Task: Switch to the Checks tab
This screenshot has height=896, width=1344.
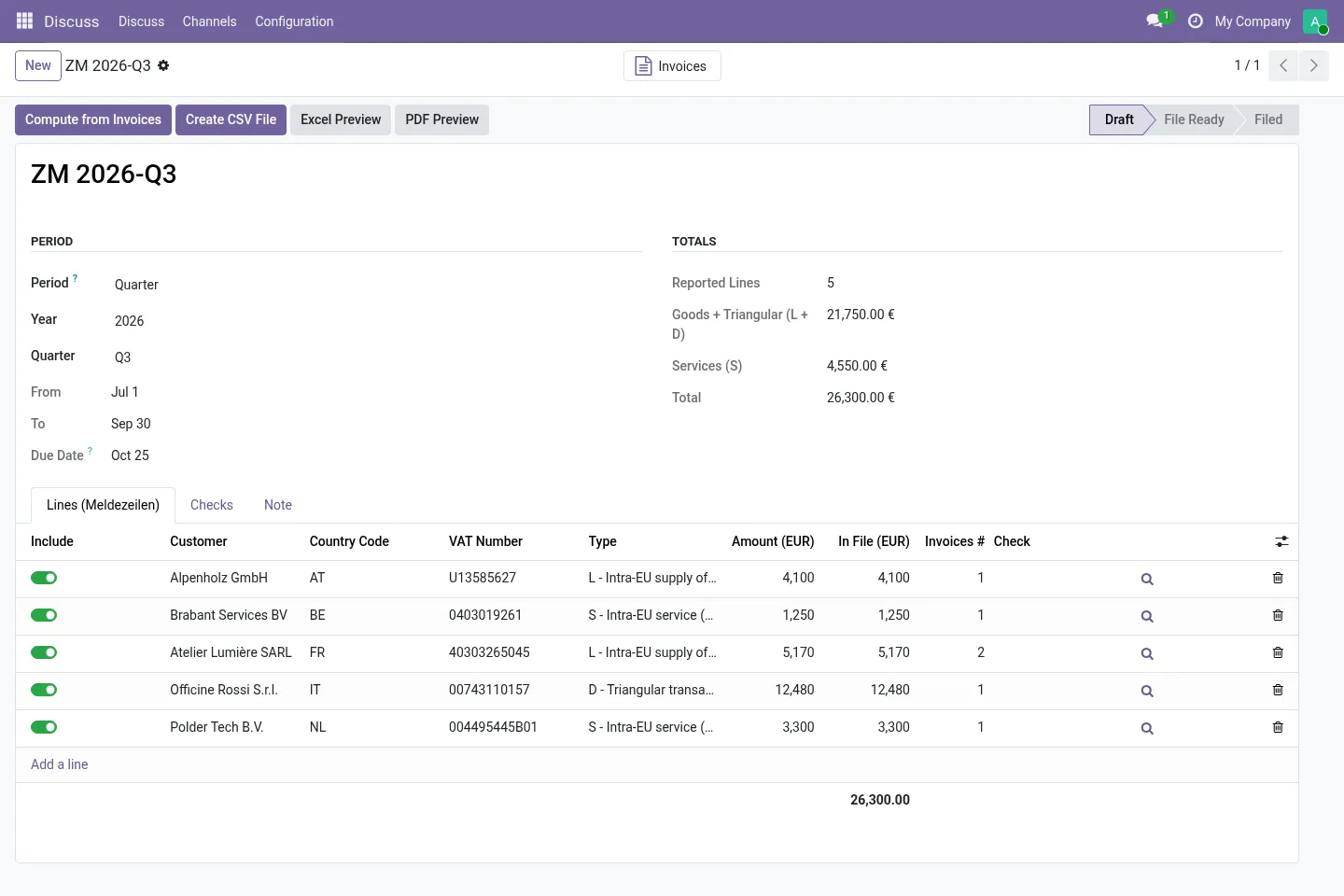Action: tap(212, 505)
